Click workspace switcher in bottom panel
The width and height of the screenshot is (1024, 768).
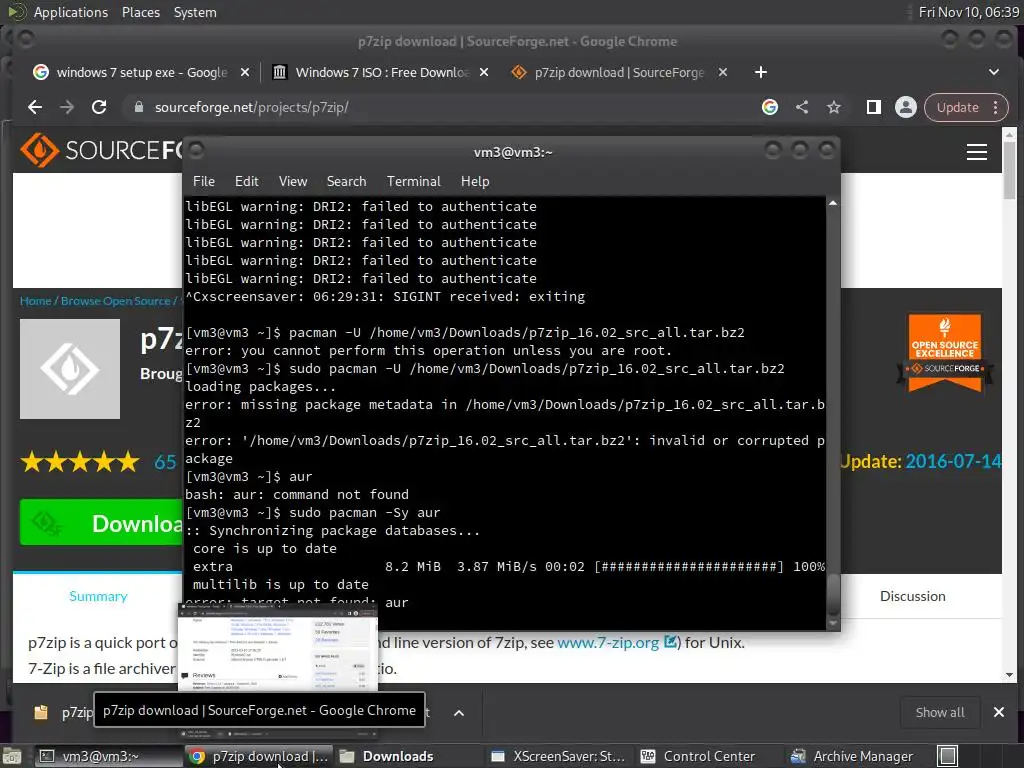coord(948,756)
